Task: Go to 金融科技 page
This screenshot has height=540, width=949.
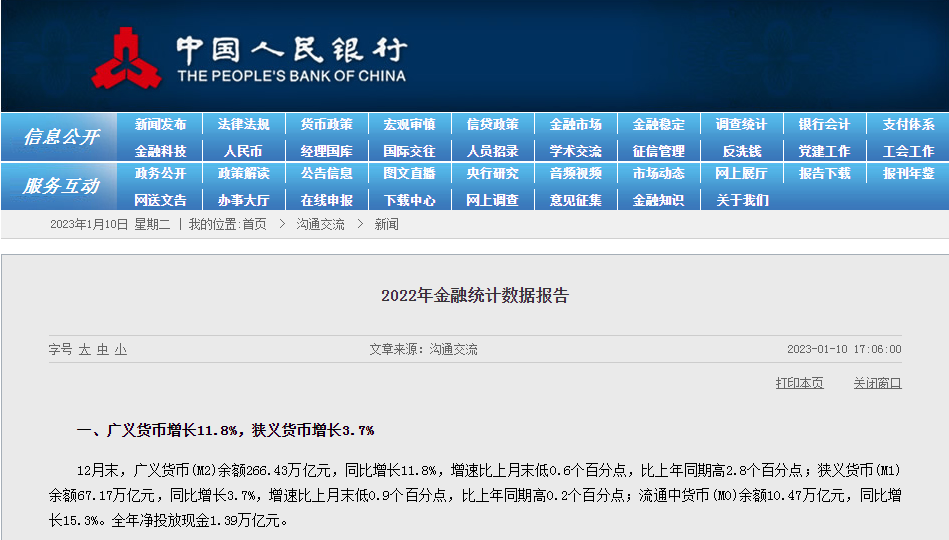Action: (x=160, y=151)
